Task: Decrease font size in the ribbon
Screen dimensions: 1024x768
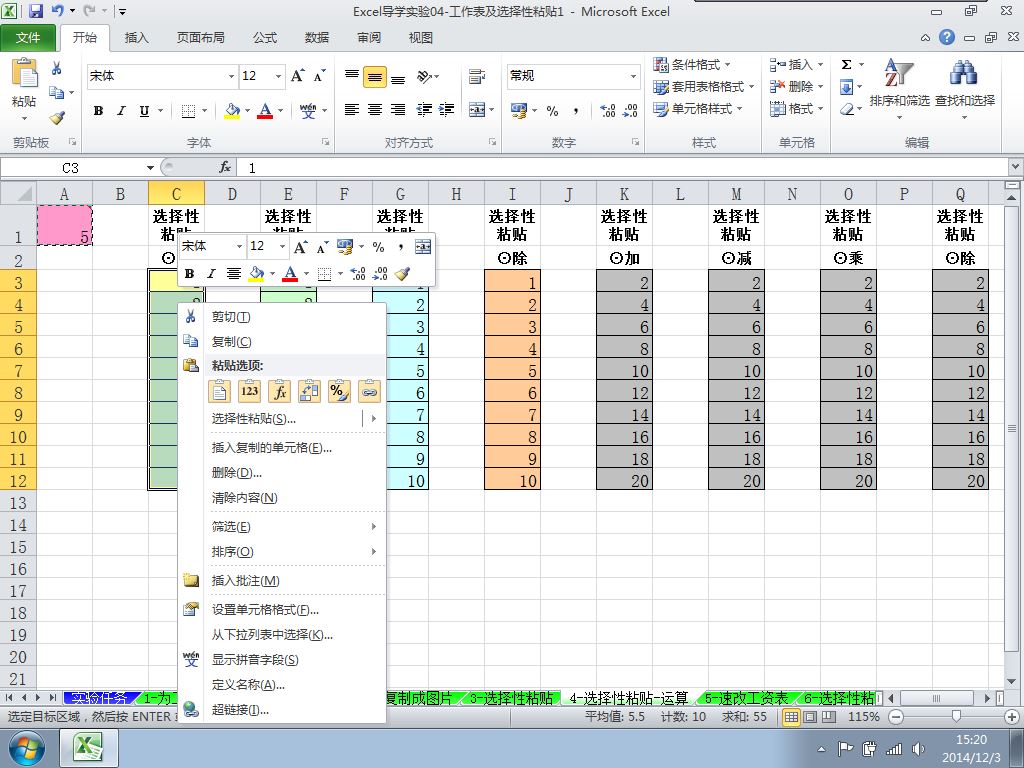Action: [x=319, y=76]
